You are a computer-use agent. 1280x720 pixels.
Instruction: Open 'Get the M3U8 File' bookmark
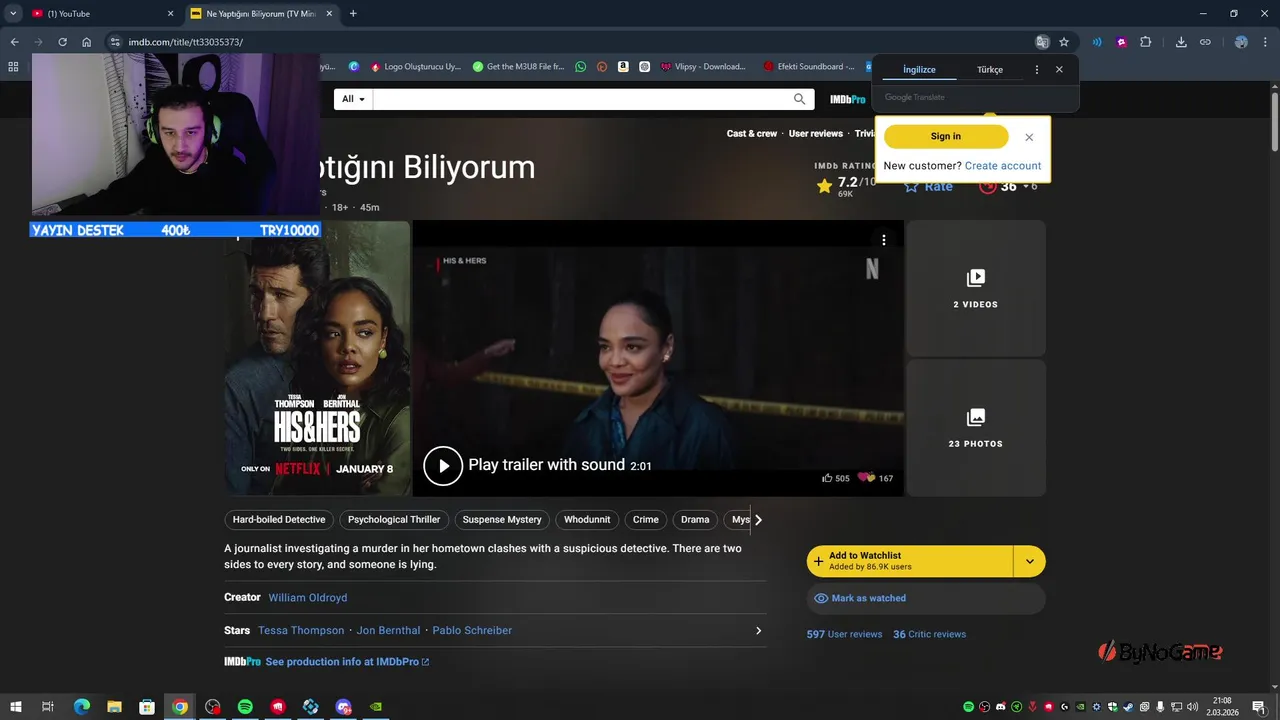click(519, 67)
